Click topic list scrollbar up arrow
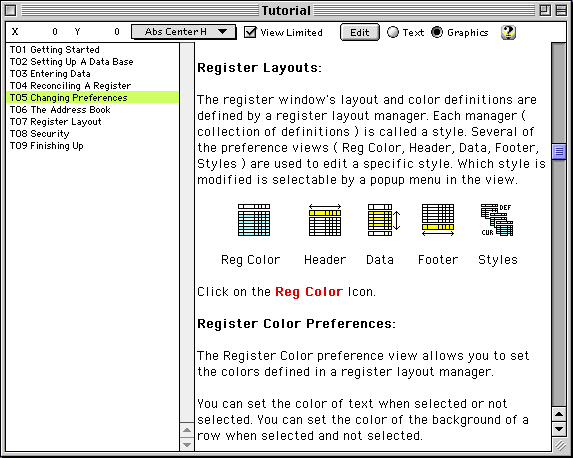 tap(187, 430)
